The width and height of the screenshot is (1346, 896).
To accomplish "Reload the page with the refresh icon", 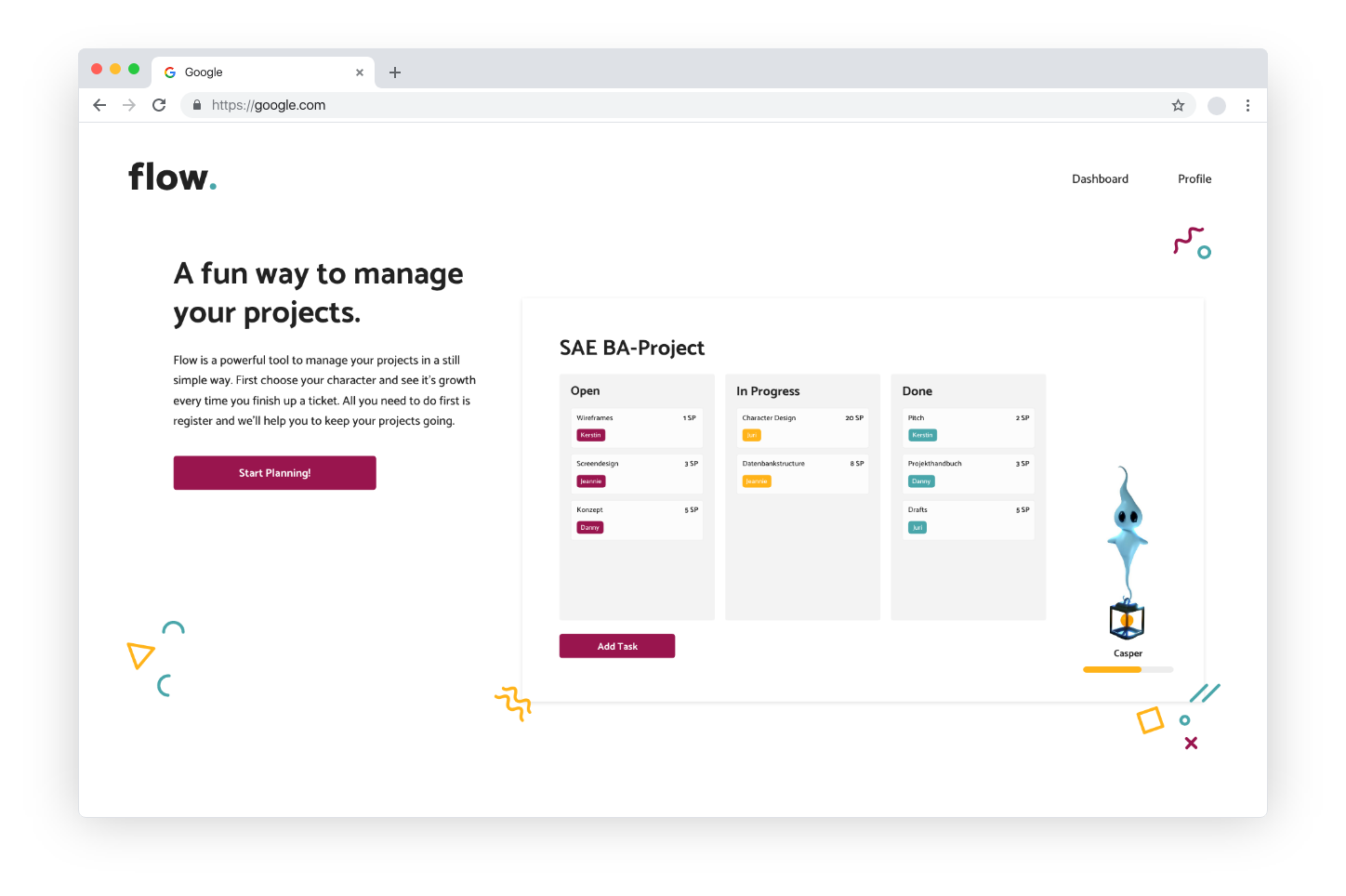I will 159,105.
